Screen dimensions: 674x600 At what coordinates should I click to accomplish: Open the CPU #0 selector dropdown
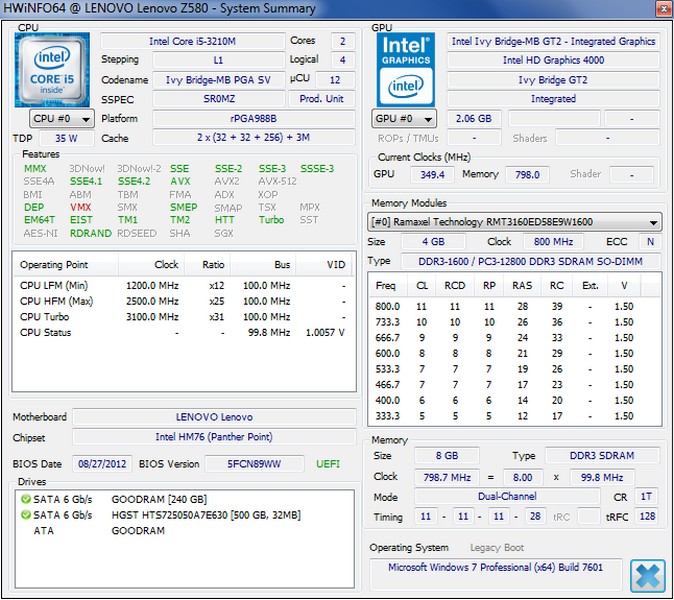pyautogui.click(x=61, y=119)
